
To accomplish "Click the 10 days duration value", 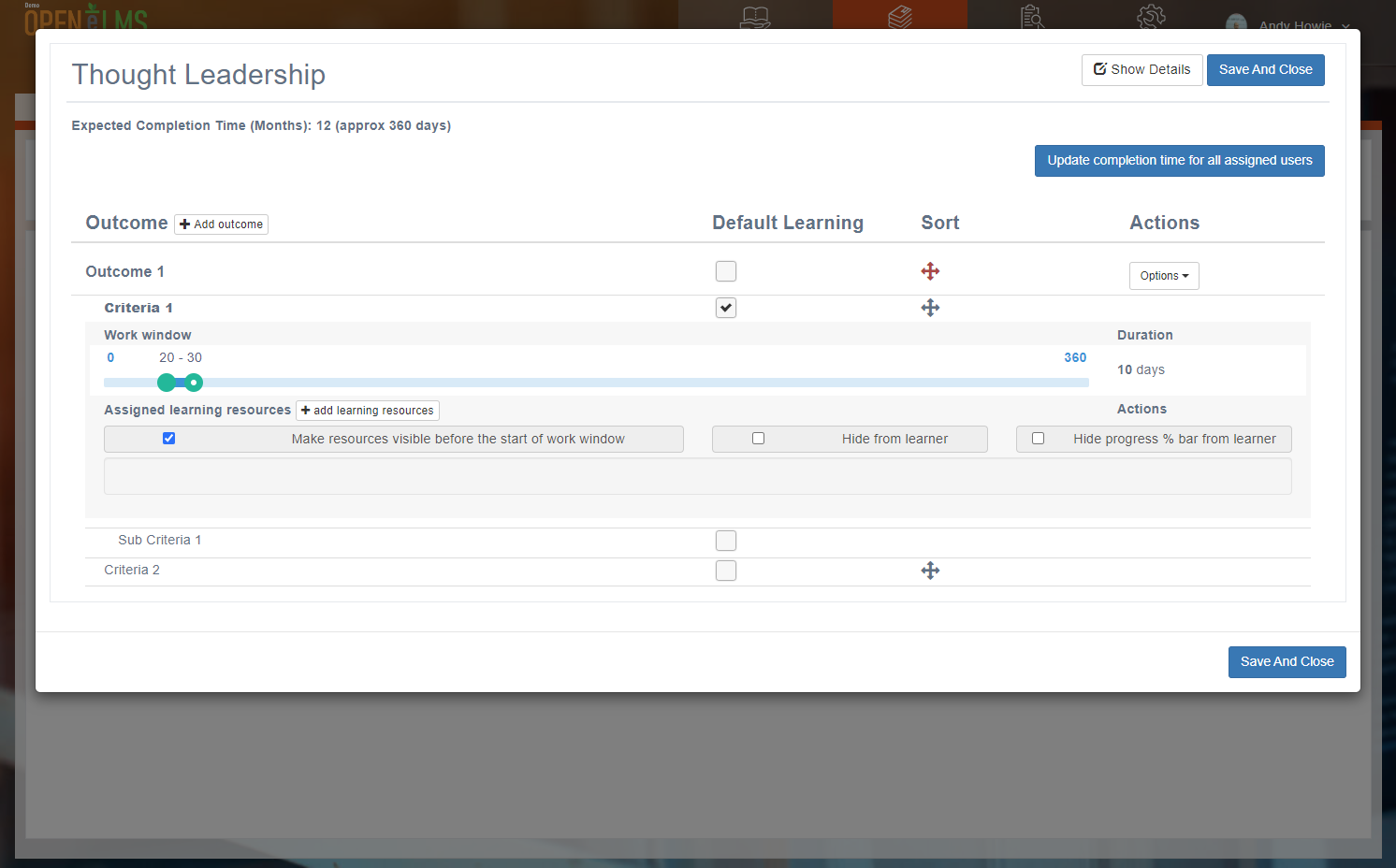I will pyautogui.click(x=1141, y=370).
